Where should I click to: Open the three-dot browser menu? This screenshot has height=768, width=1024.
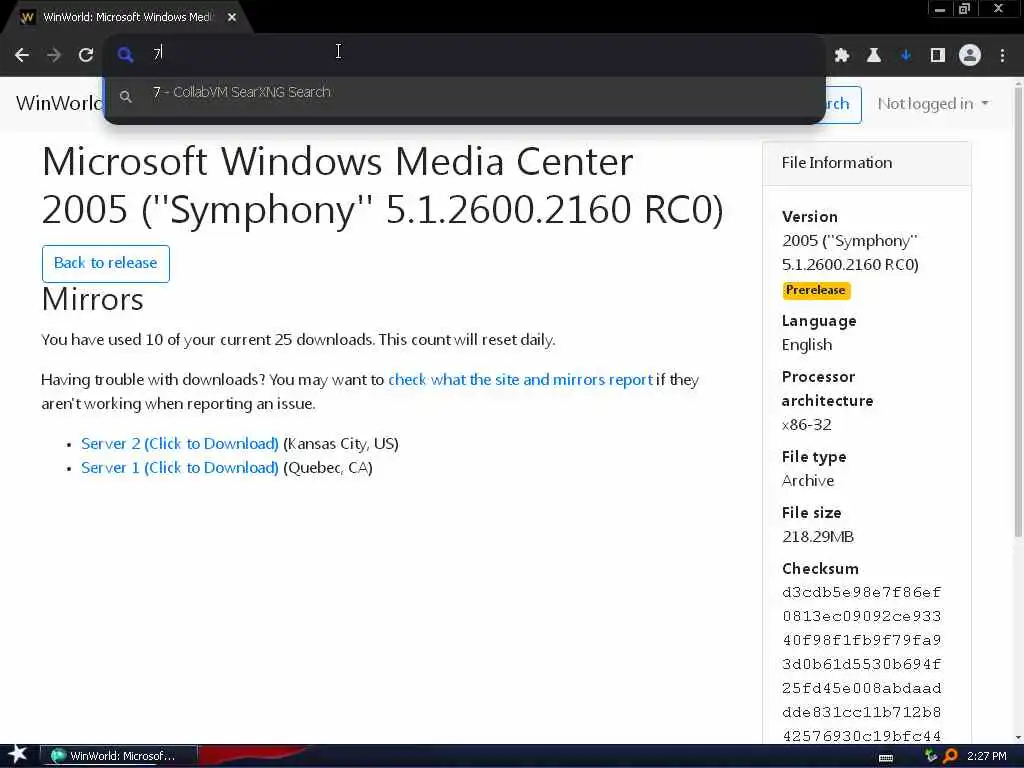point(1002,56)
